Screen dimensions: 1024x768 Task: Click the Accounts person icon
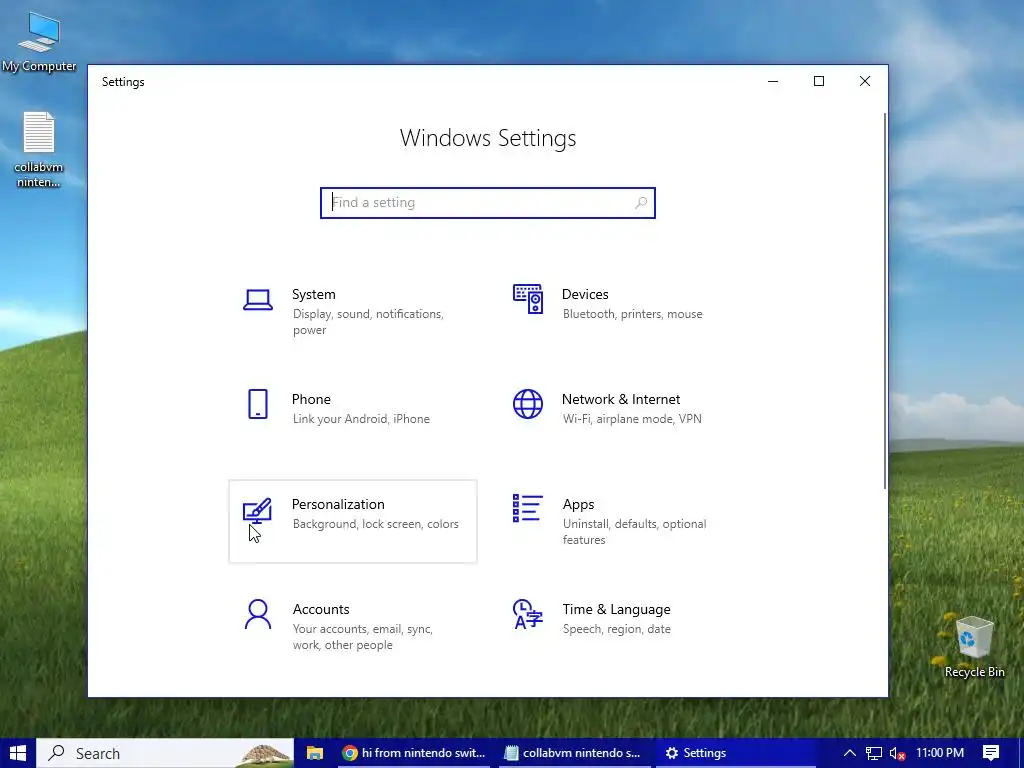[x=258, y=615]
